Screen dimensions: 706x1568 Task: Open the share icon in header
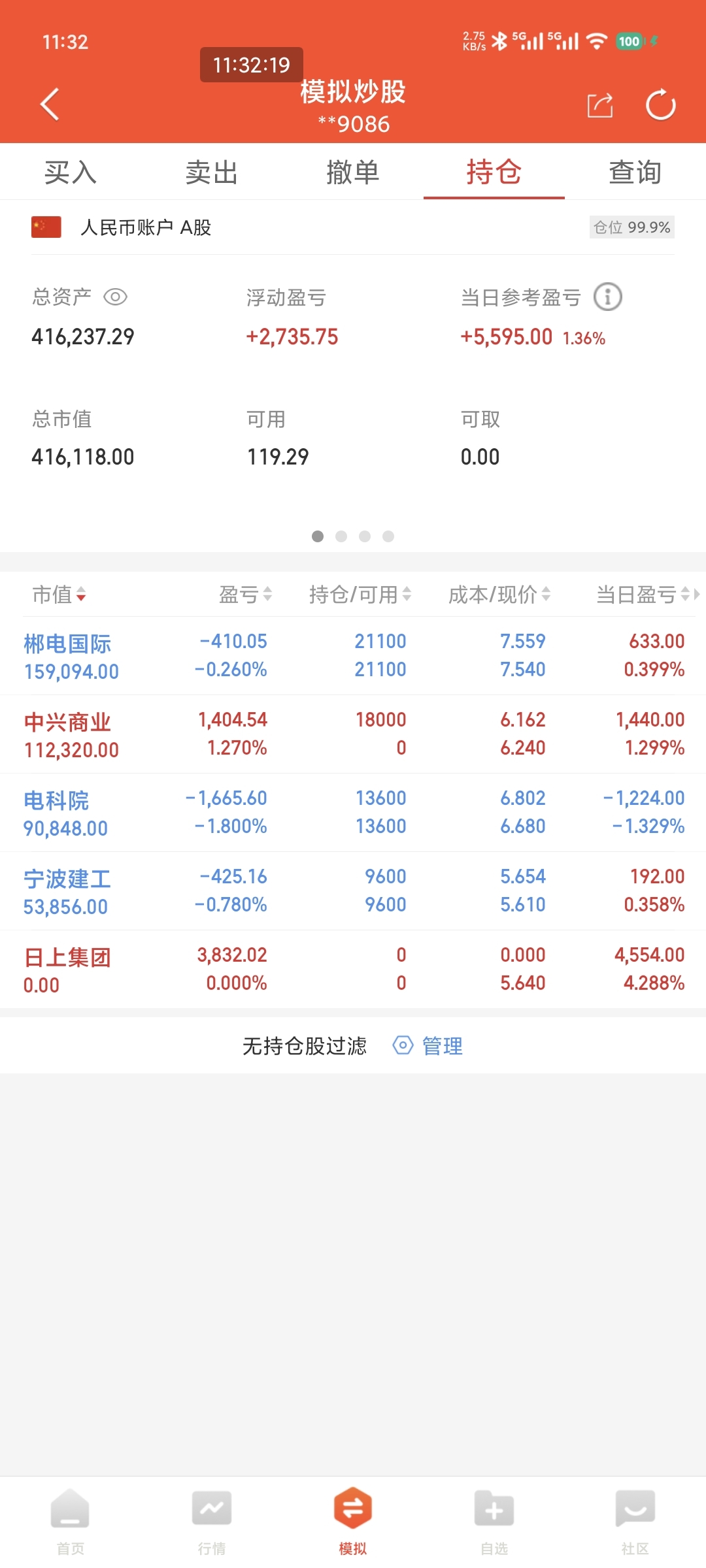pyautogui.click(x=600, y=105)
